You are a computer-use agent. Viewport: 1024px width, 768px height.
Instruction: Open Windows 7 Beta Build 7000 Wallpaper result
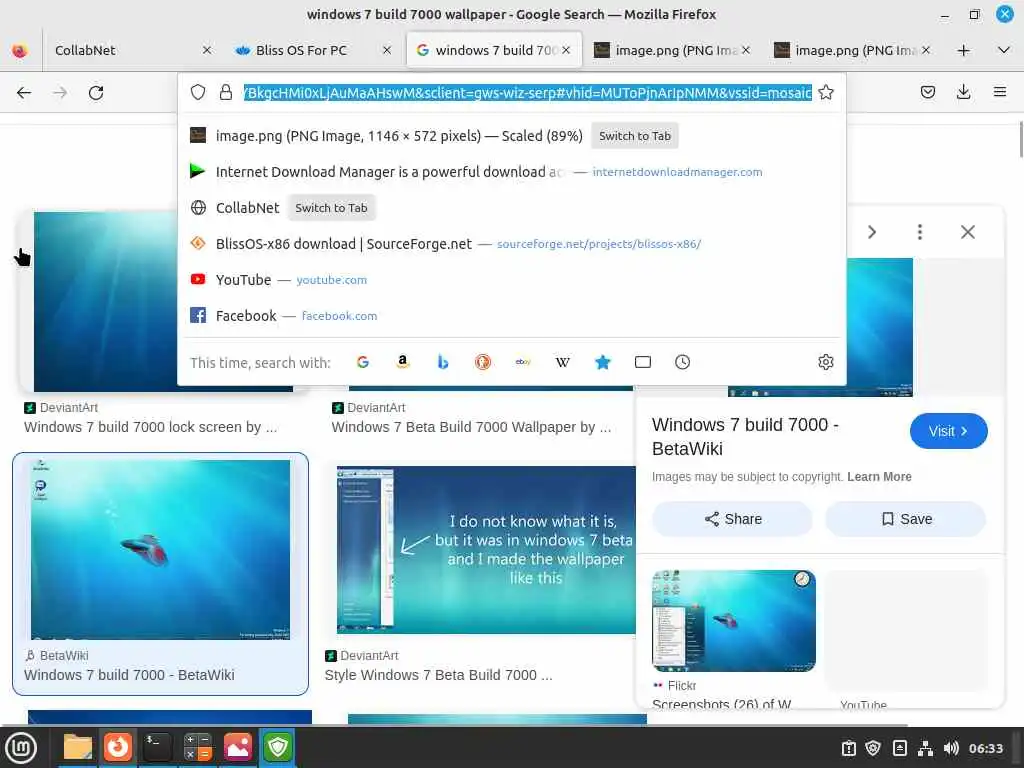pos(471,427)
